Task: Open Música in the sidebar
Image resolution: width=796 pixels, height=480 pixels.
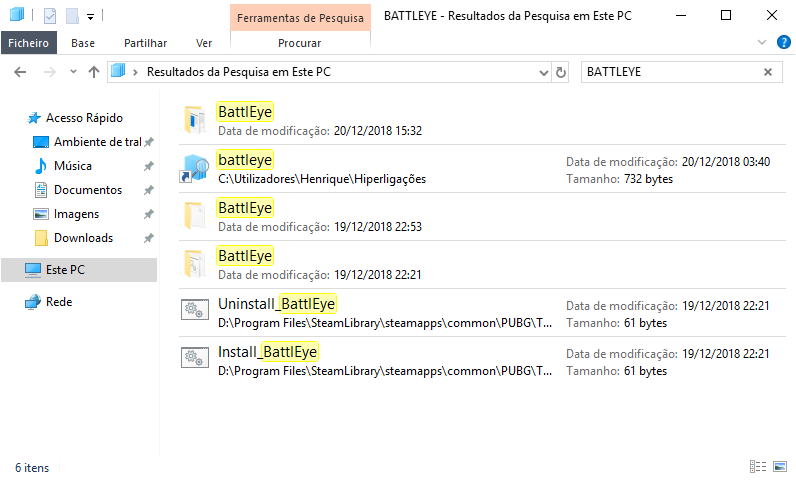Action: point(73,166)
